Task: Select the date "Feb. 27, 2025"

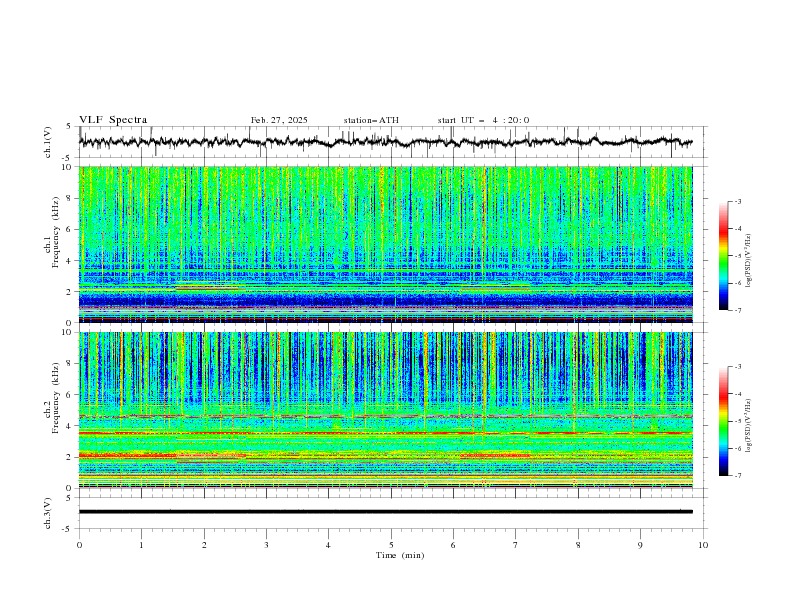Action: click(279, 120)
